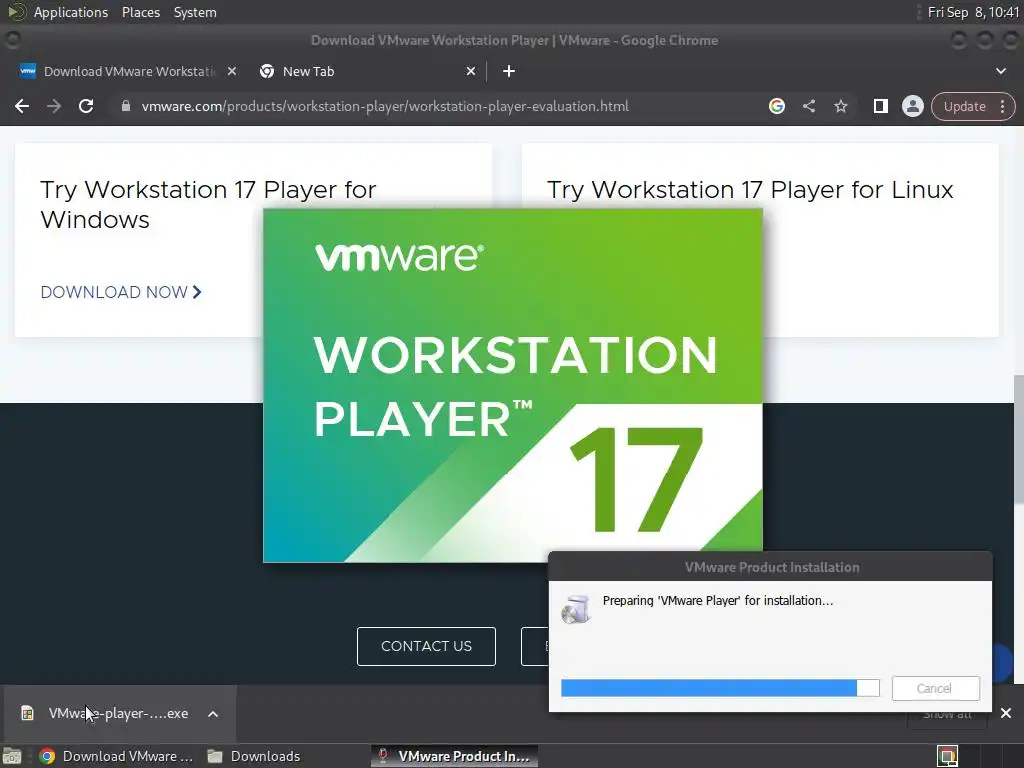Open a new tab with the plus button
Viewport: 1024px width, 768px height.
click(x=509, y=71)
